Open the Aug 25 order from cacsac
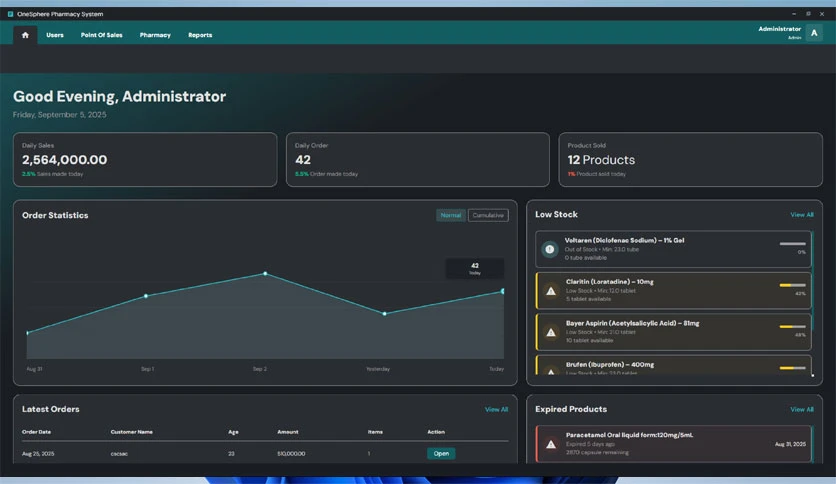The image size is (836, 484). pos(441,454)
